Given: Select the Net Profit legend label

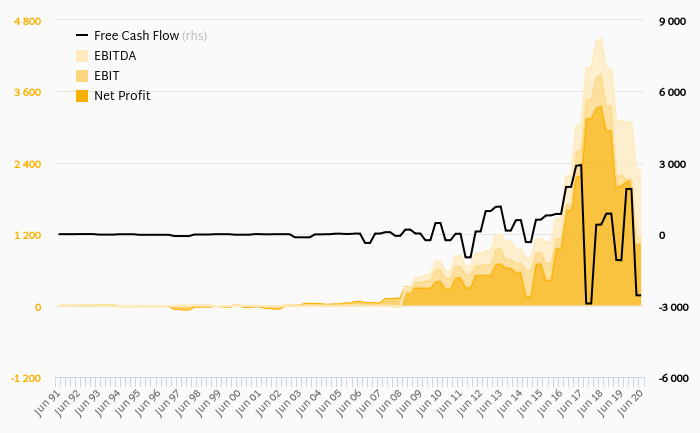Looking at the screenshot, I should 122,96.
